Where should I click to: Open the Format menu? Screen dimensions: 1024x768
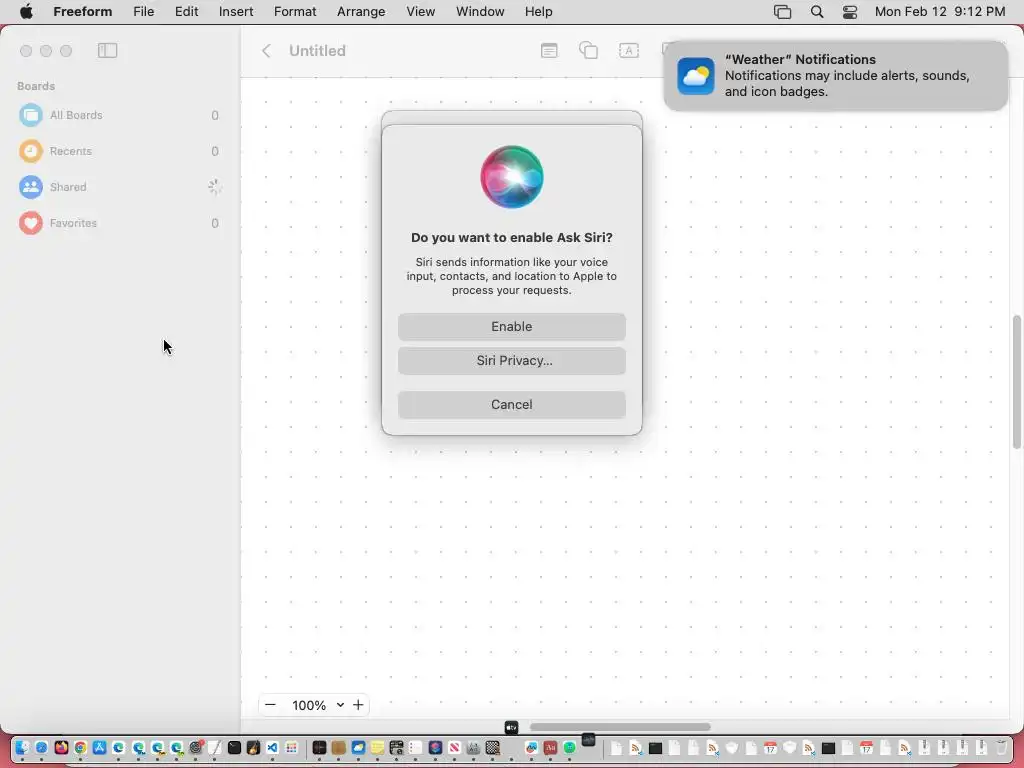pos(295,12)
